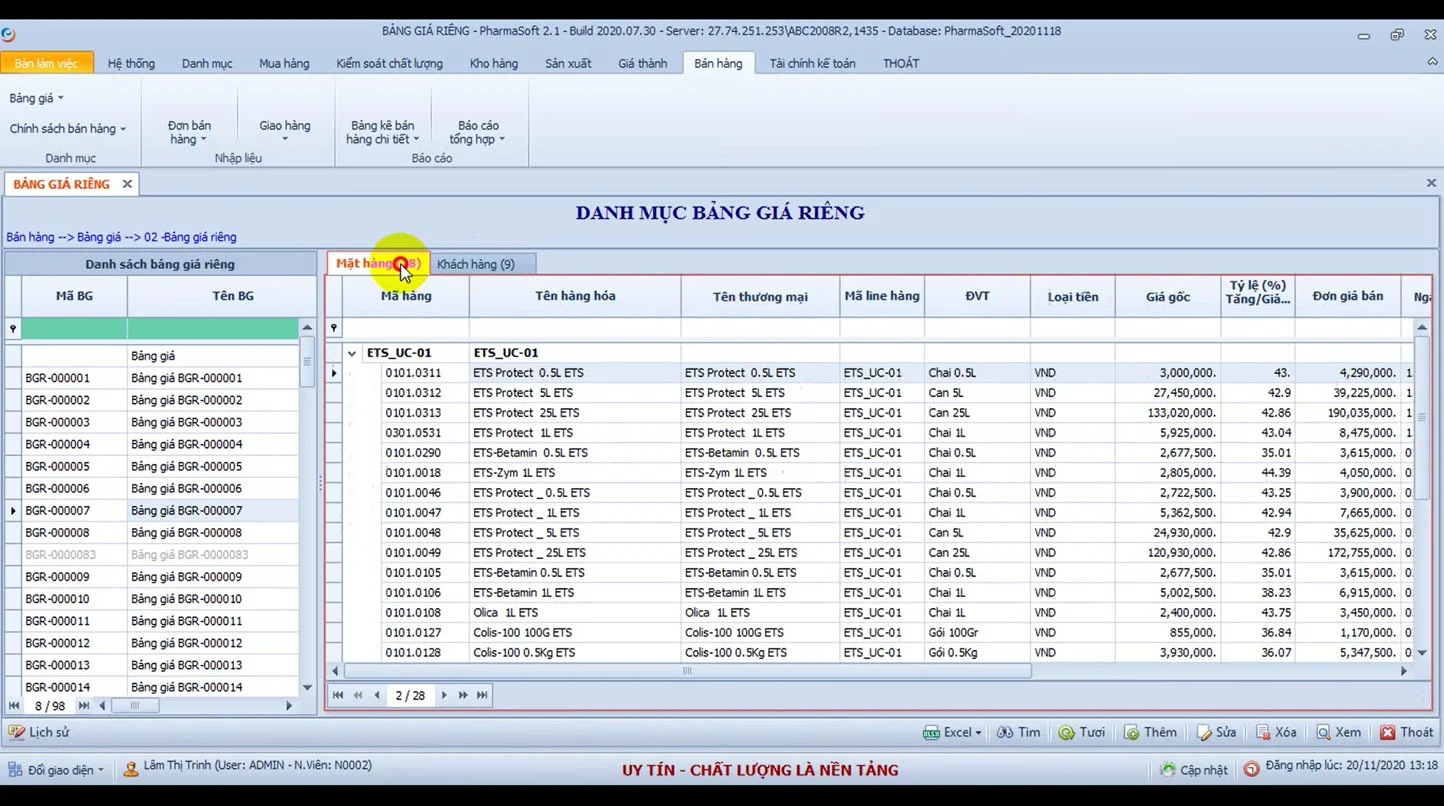Open the Kho hàng ribbon tab
Image resolution: width=1444 pixels, height=806 pixels.
494,63
